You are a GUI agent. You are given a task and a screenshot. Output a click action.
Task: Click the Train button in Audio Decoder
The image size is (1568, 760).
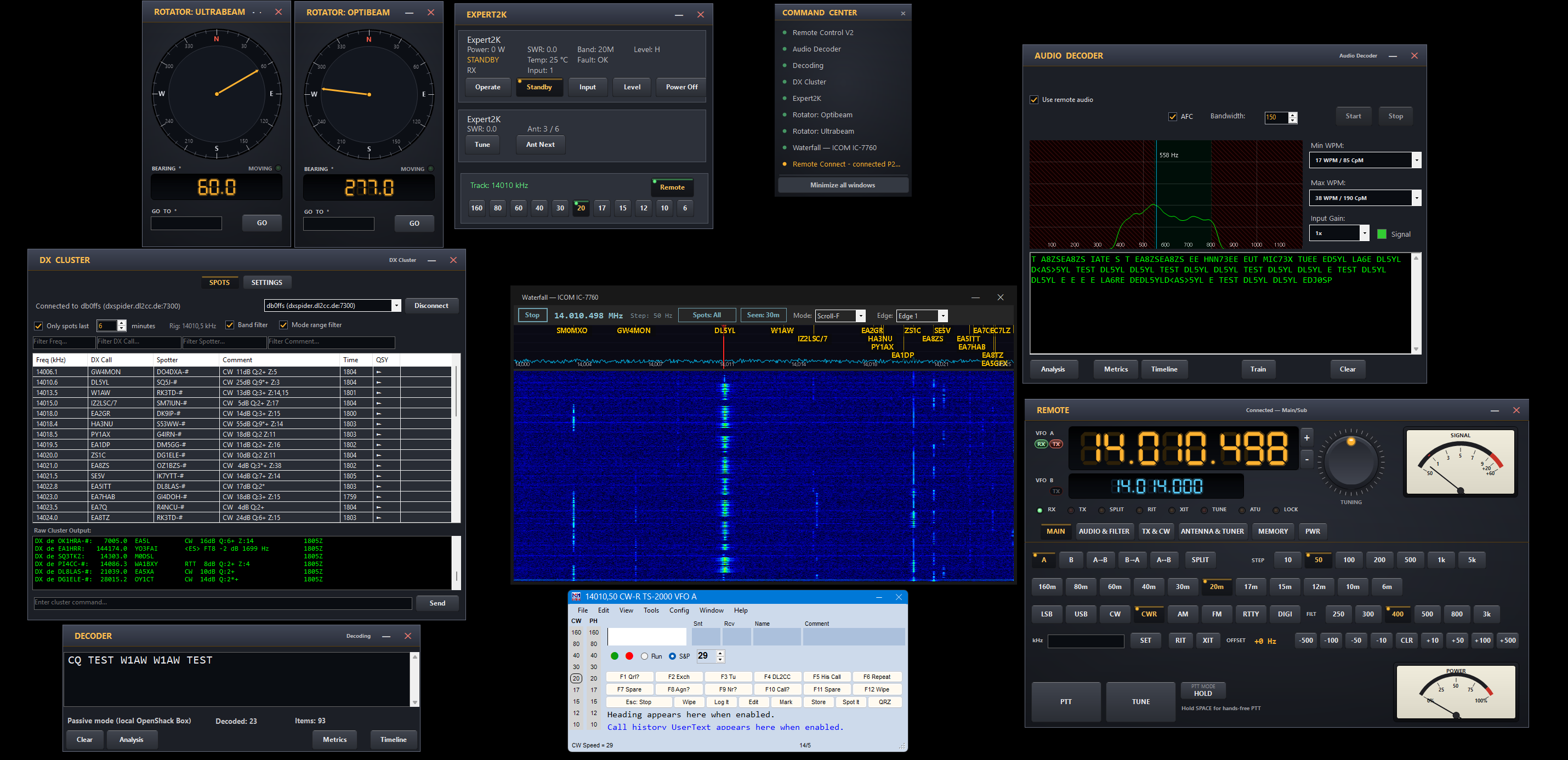click(1258, 369)
